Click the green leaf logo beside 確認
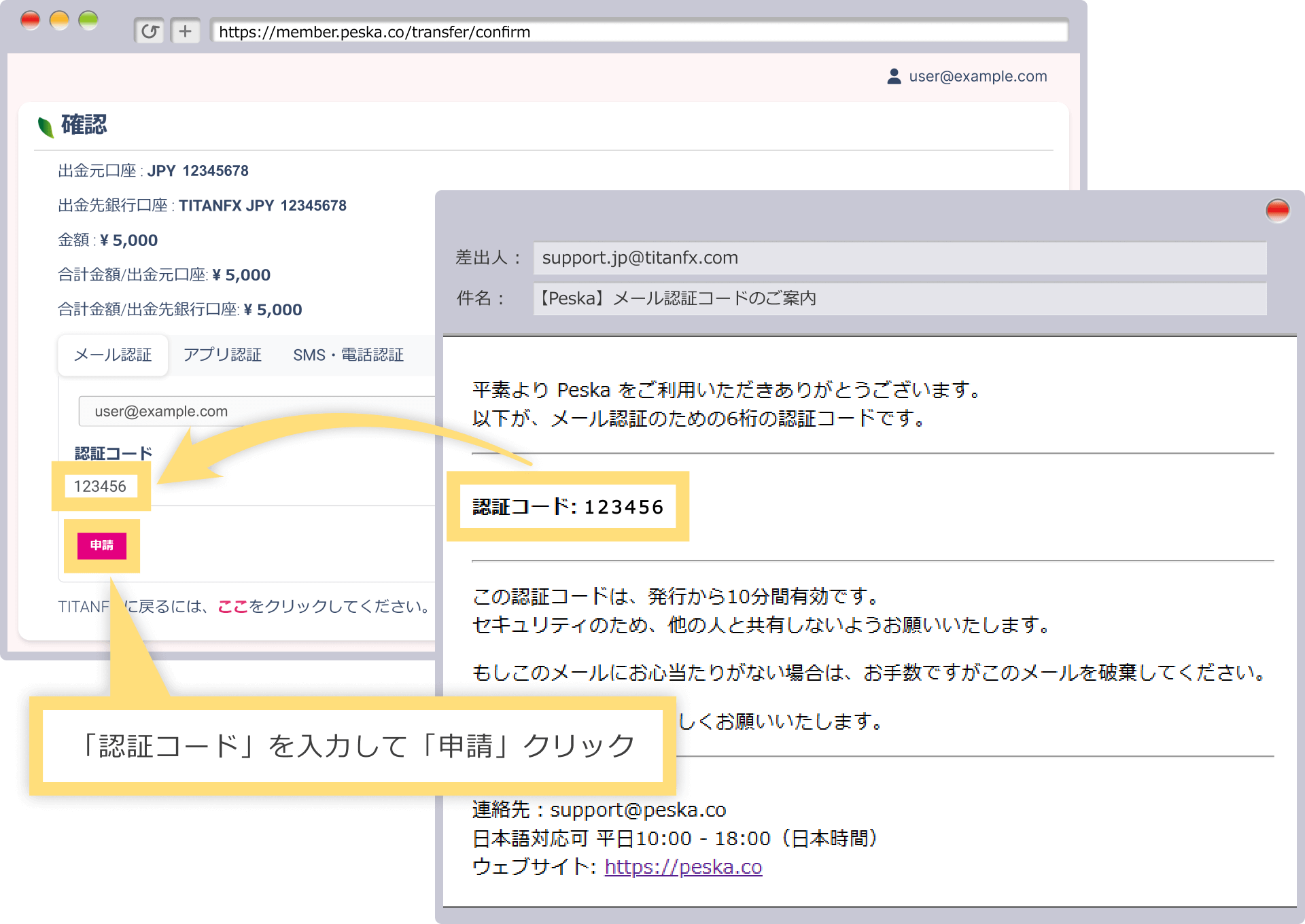 (x=46, y=126)
